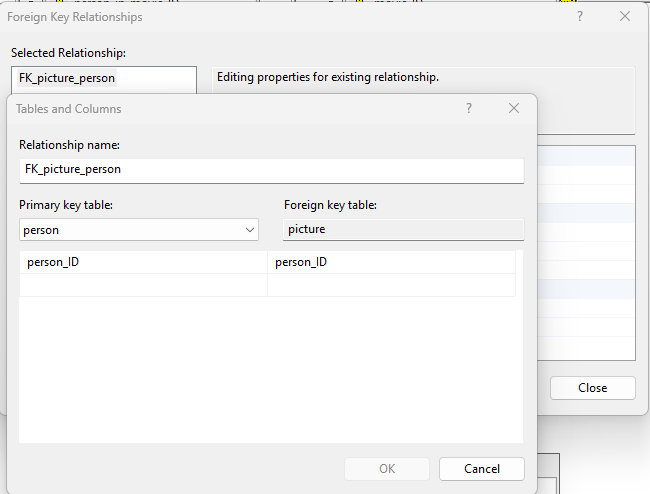Click the help icon in Tables and Columns

coord(468,109)
